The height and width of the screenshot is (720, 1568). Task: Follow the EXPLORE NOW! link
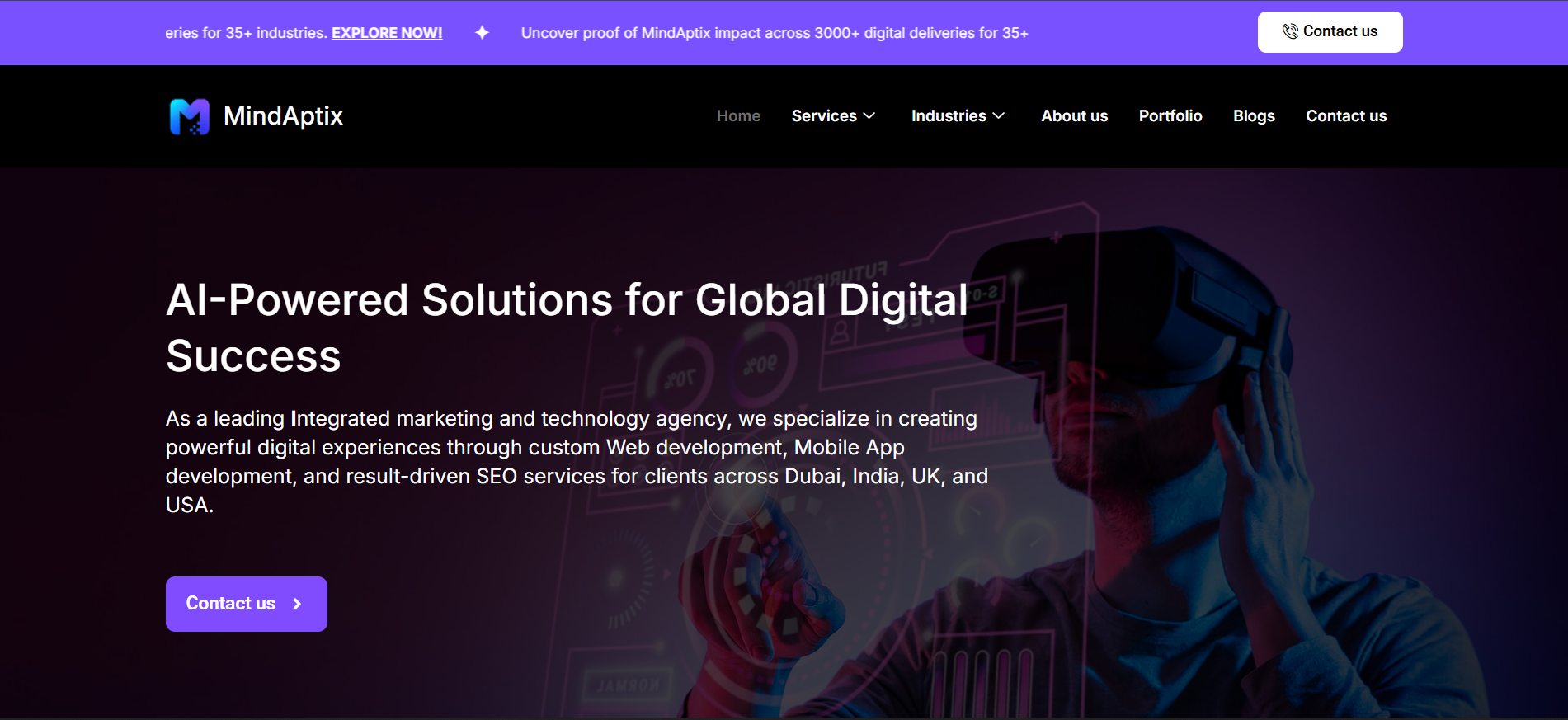point(387,33)
